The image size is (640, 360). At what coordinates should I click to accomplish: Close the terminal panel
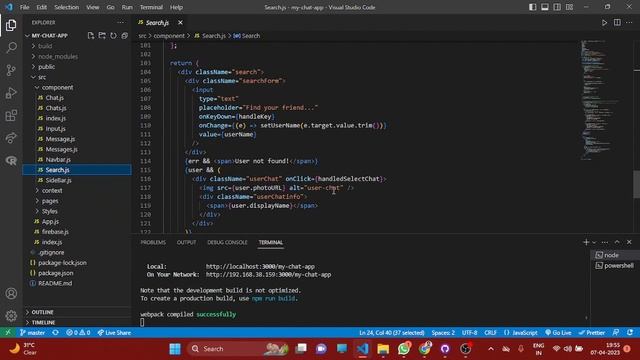[x=629, y=242]
